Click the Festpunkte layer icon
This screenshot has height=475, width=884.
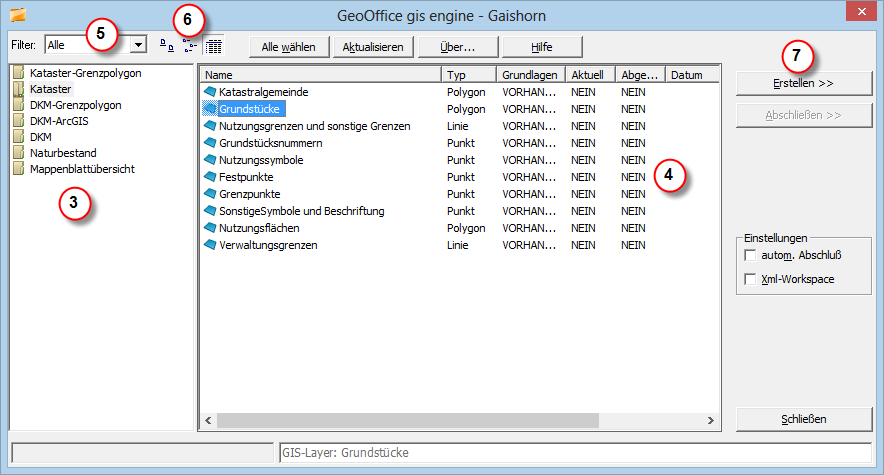[210, 176]
